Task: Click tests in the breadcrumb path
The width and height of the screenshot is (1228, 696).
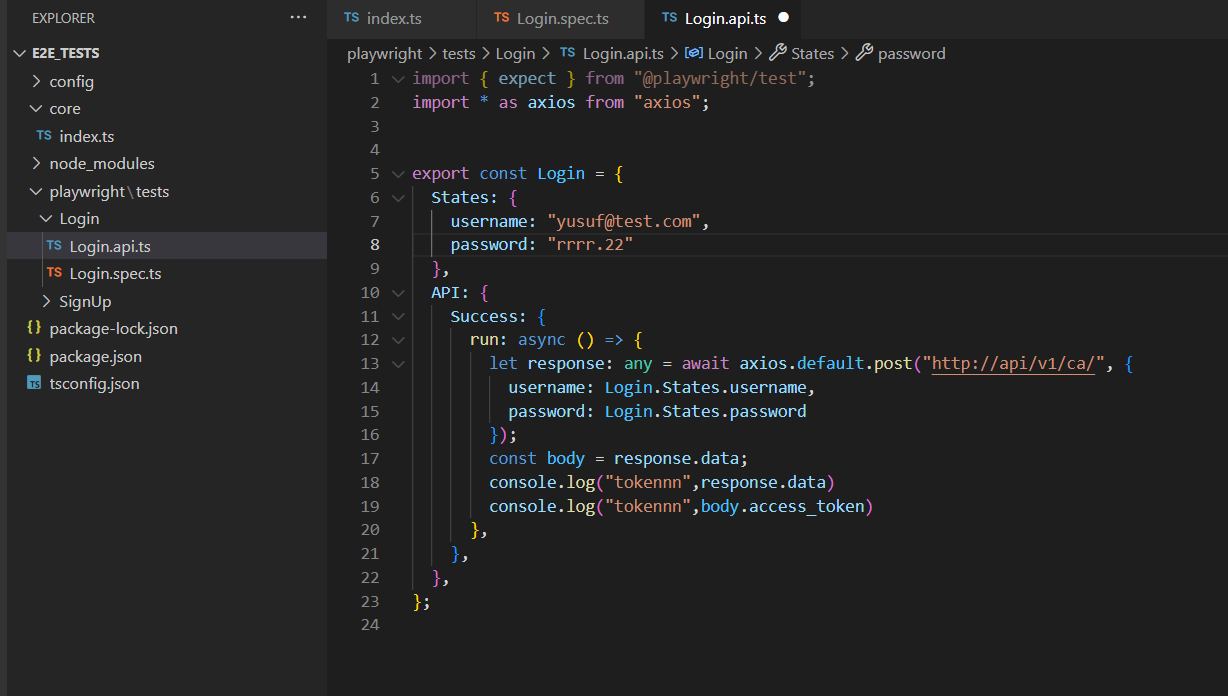Action: pos(459,53)
